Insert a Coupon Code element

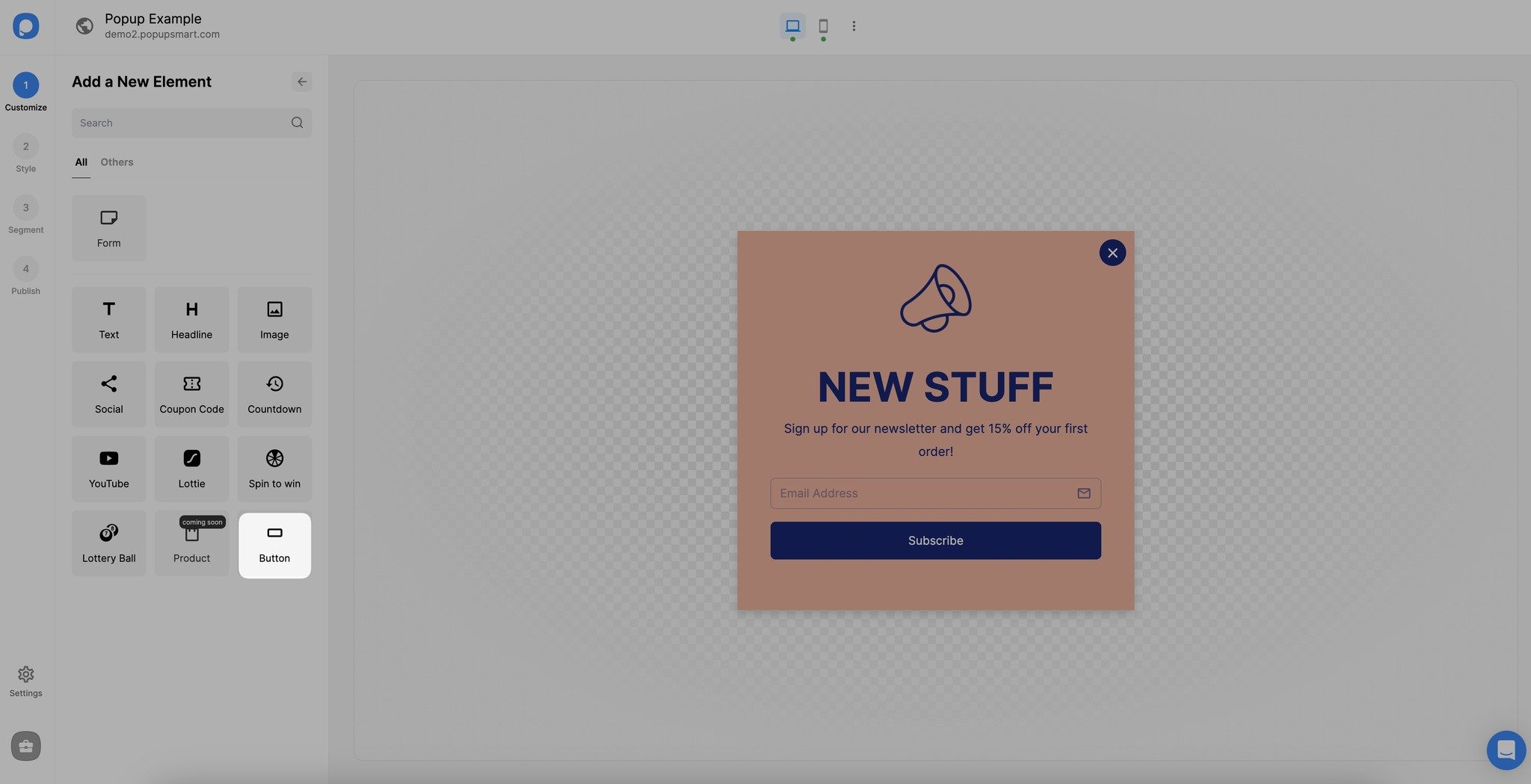pos(191,394)
